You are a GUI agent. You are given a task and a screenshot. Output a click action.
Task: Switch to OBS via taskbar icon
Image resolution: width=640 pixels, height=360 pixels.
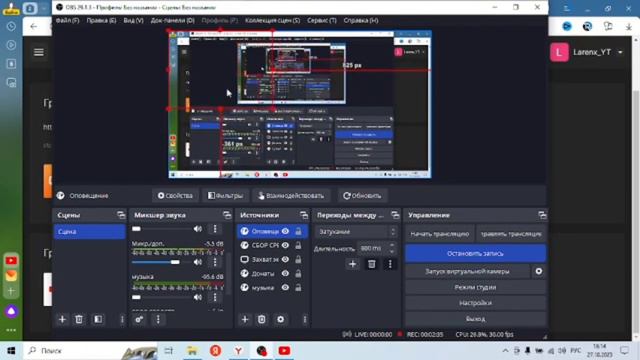pyautogui.click(x=262, y=351)
